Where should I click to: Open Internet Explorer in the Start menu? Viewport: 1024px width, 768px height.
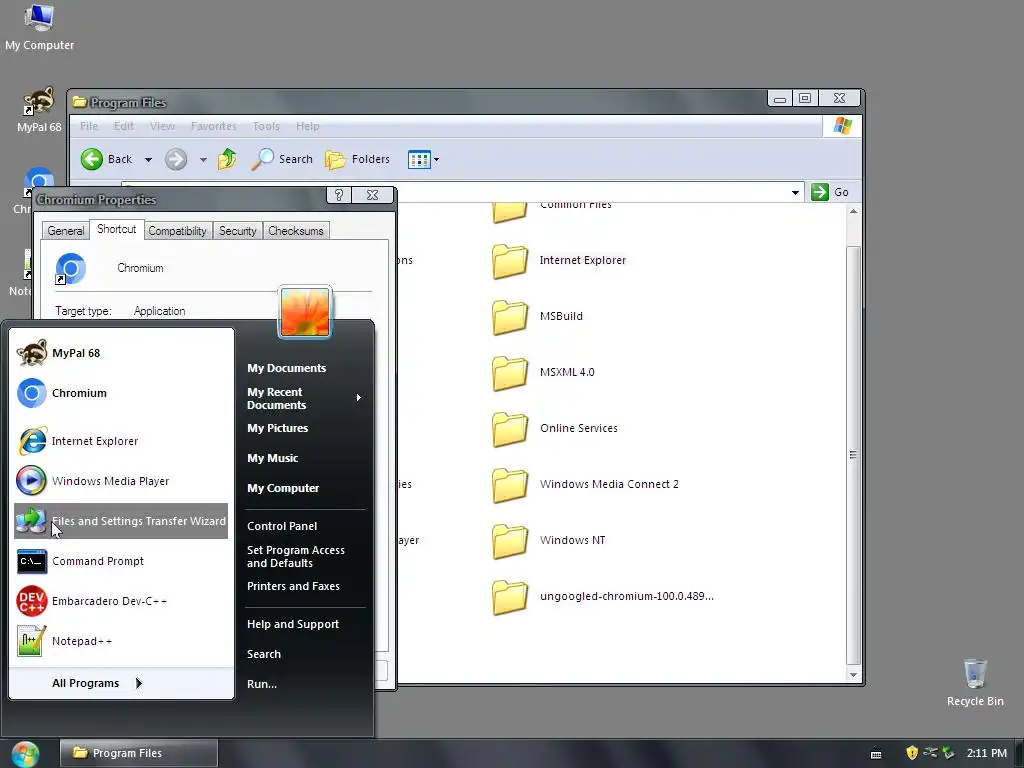[121, 441]
